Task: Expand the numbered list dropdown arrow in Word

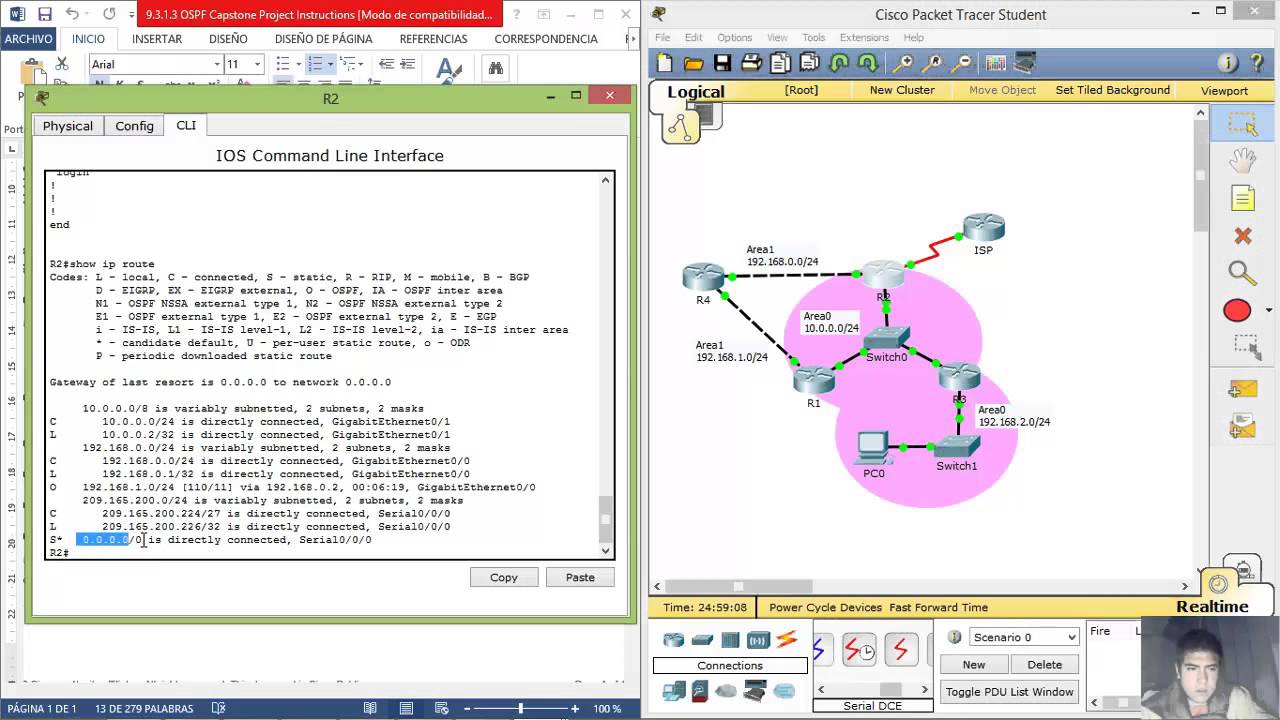Action: tap(330, 64)
